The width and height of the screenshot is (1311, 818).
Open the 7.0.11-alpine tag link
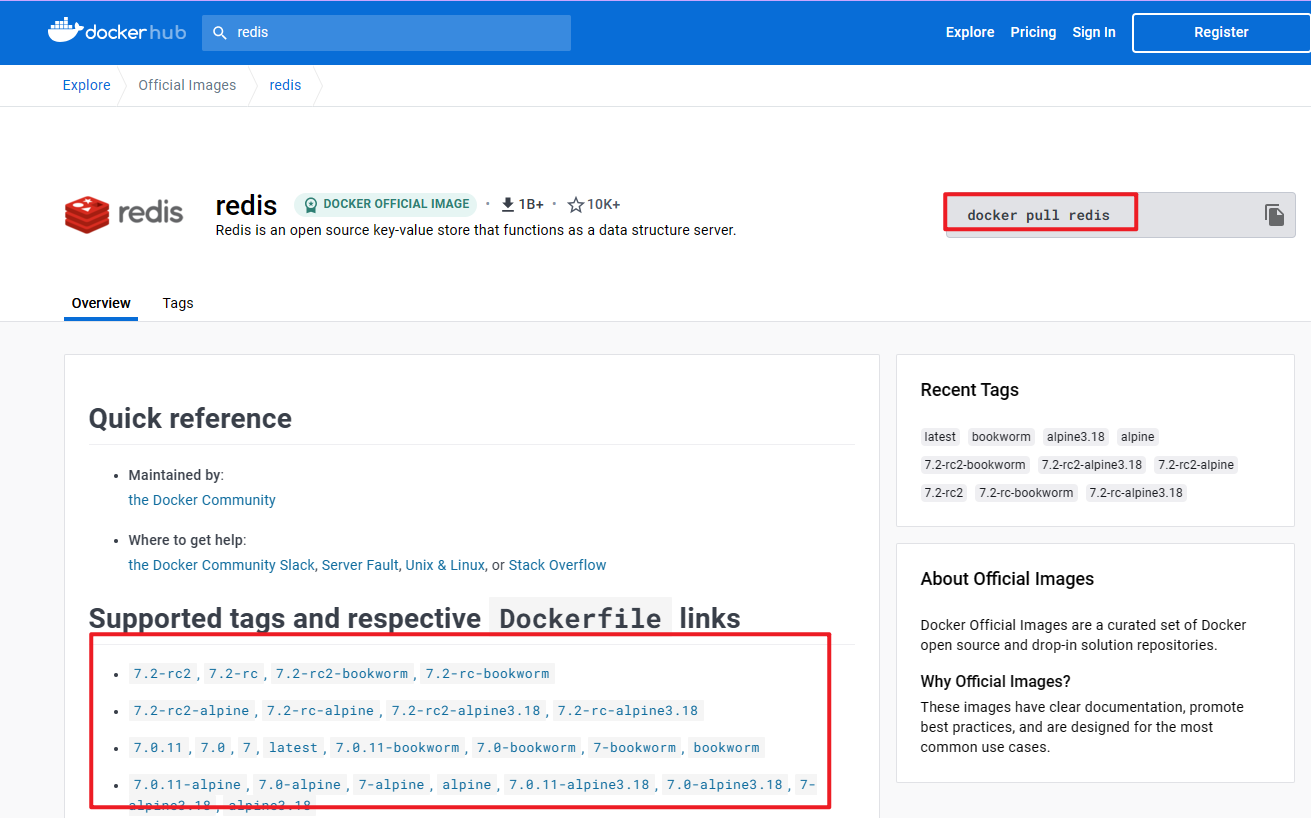(x=187, y=785)
